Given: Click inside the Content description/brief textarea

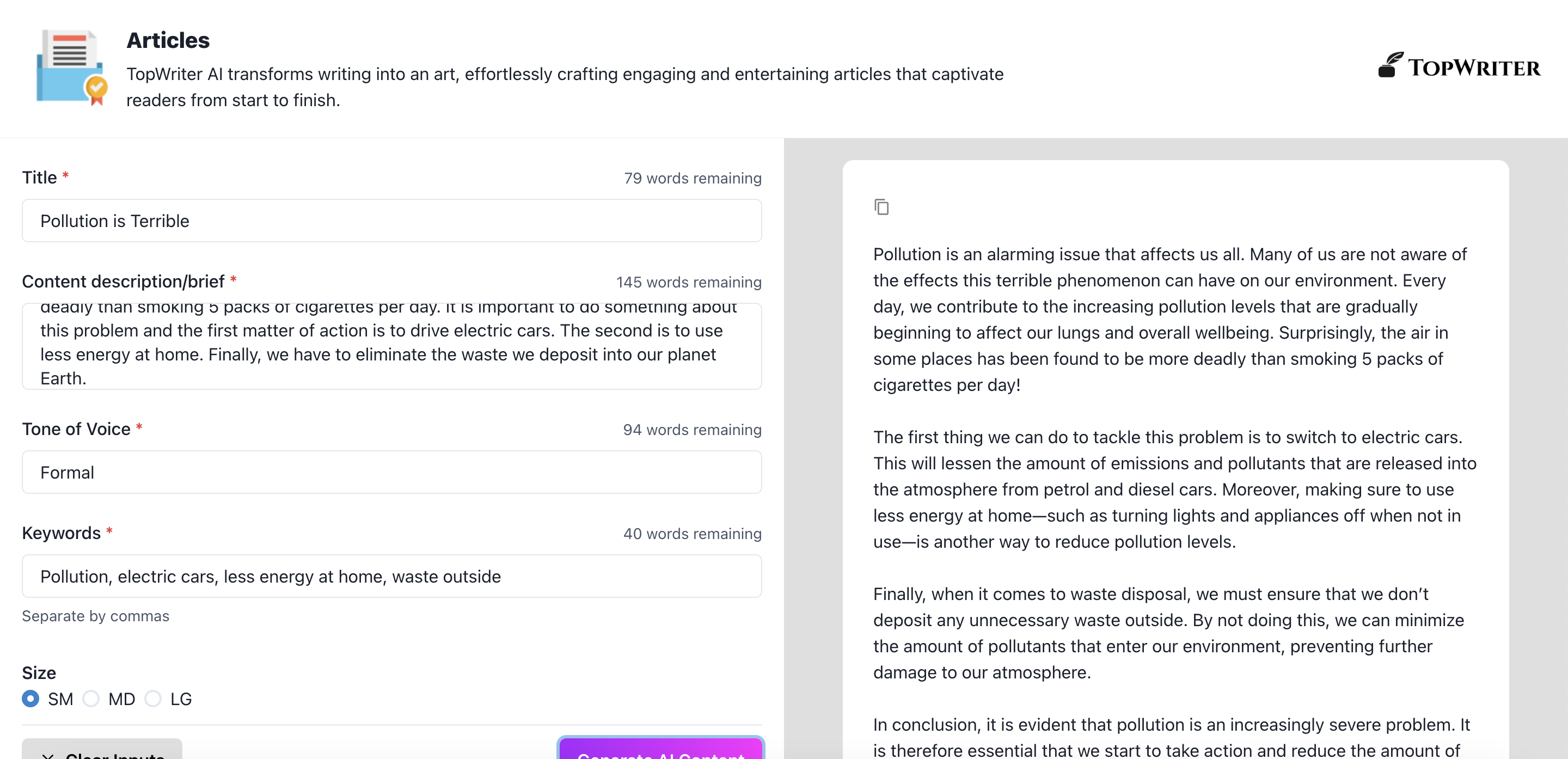Looking at the screenshot, I should (392, 346).
